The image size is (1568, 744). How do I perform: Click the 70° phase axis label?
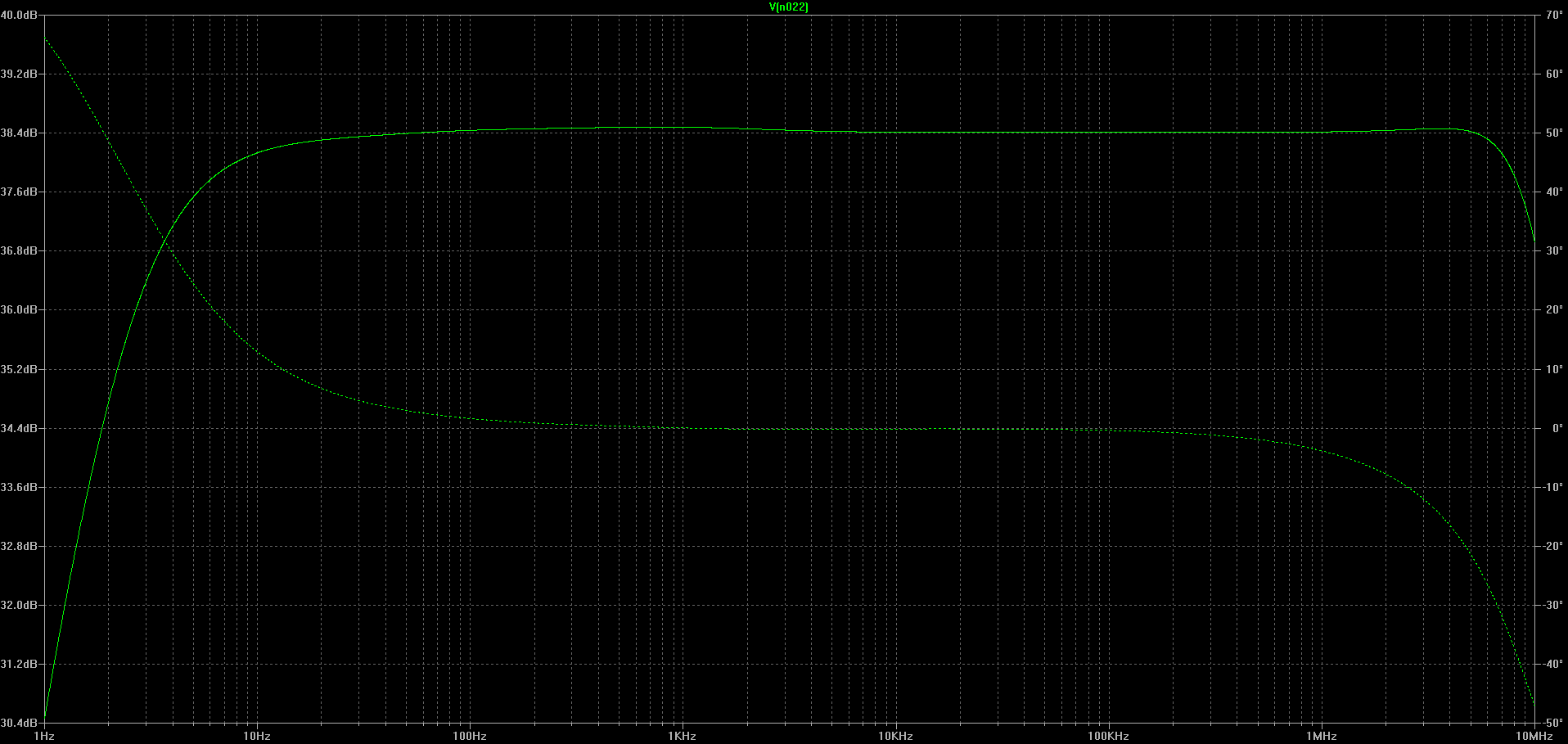pos(1554,16)
